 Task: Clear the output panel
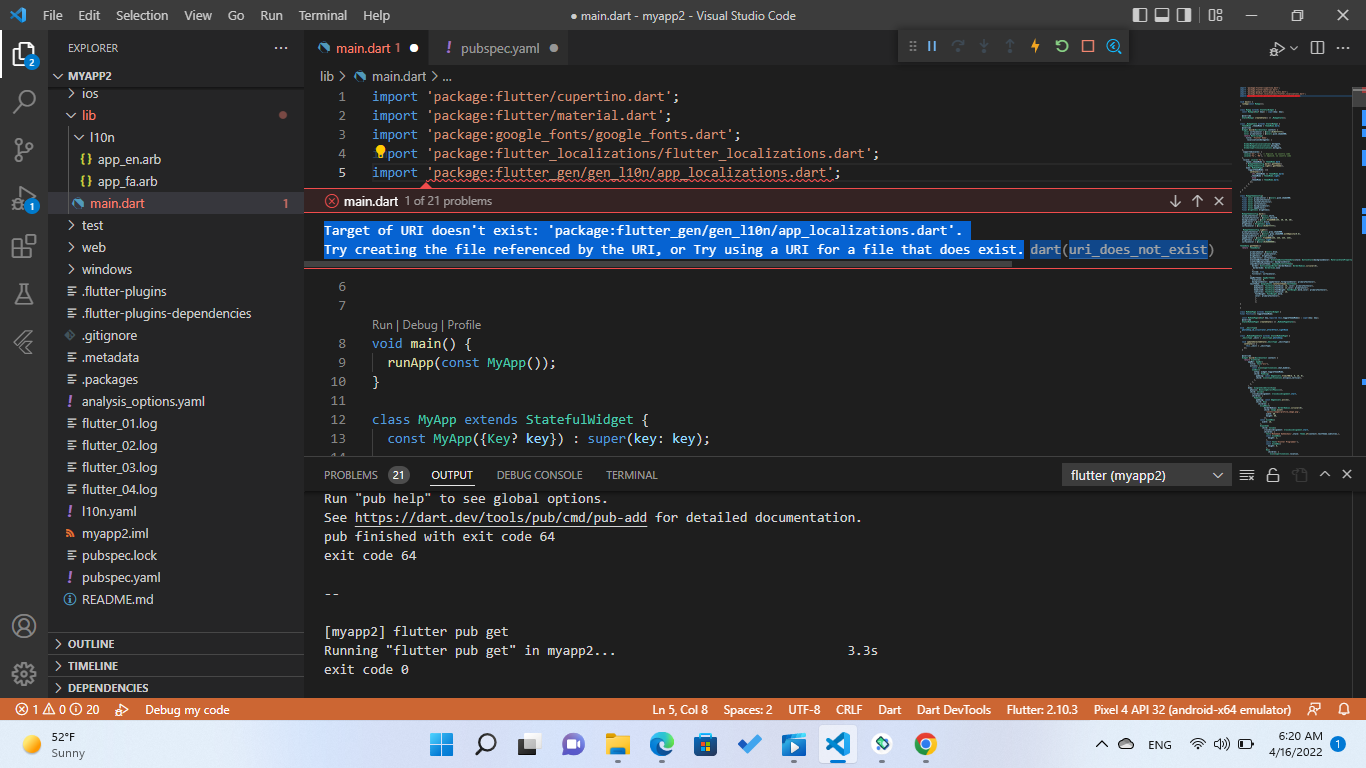[1247, 475]
